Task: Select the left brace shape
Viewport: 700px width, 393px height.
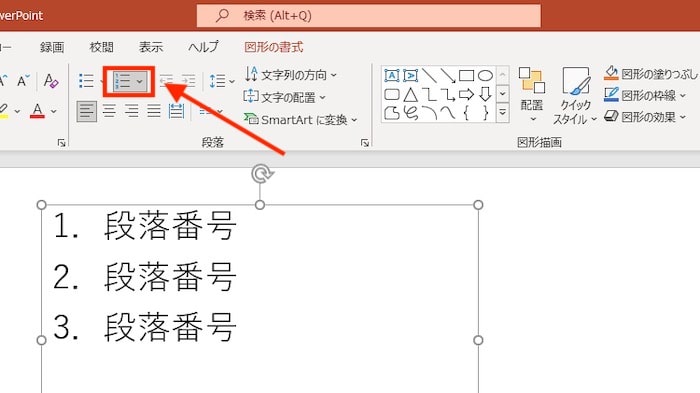Action: click(x=466, y=113)
